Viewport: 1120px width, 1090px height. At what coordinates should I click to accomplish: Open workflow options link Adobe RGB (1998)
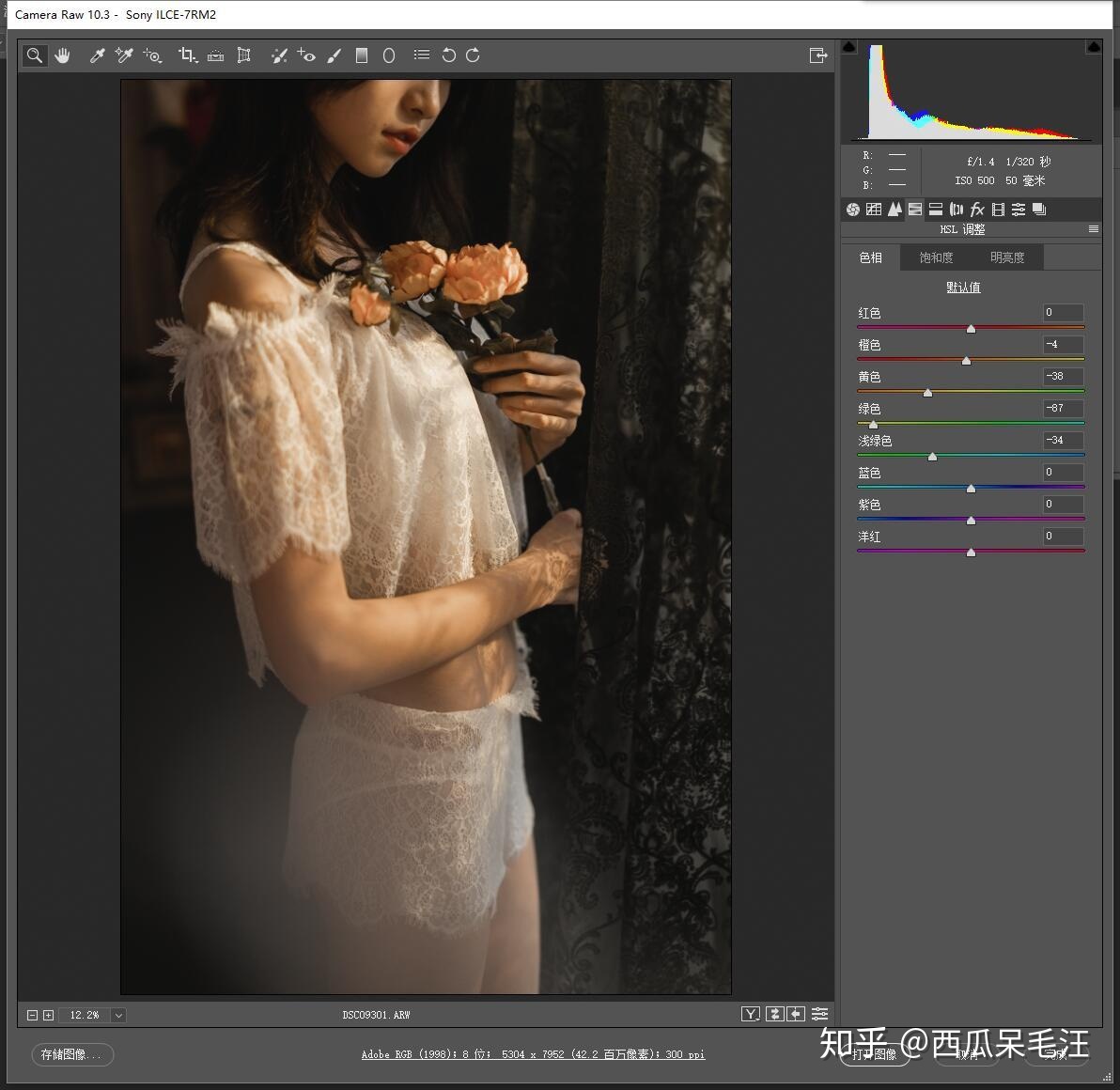pyautogui.click(x=533, y=1054)
